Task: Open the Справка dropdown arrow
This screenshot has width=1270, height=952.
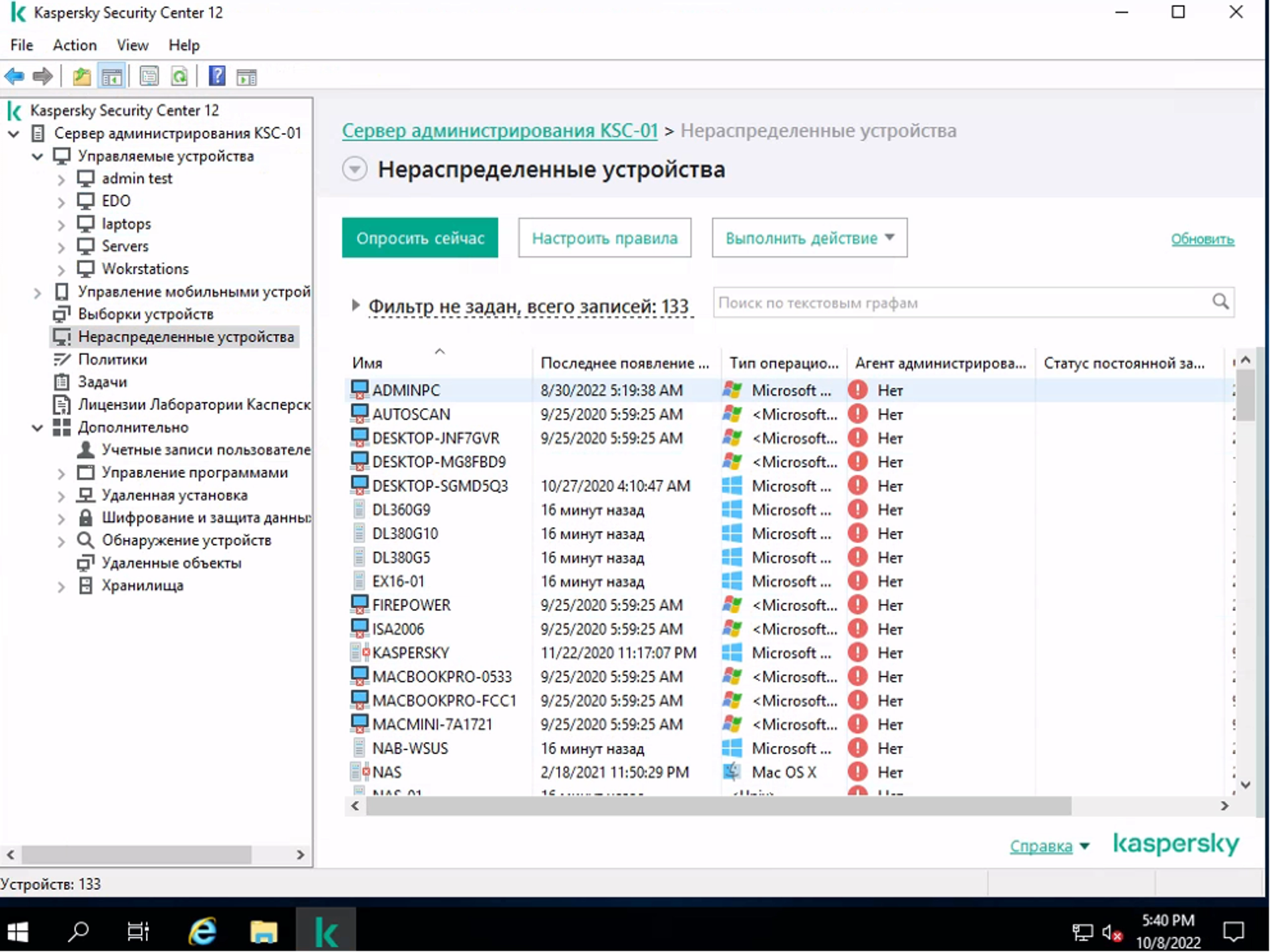Action: (x=1084, y=846)
